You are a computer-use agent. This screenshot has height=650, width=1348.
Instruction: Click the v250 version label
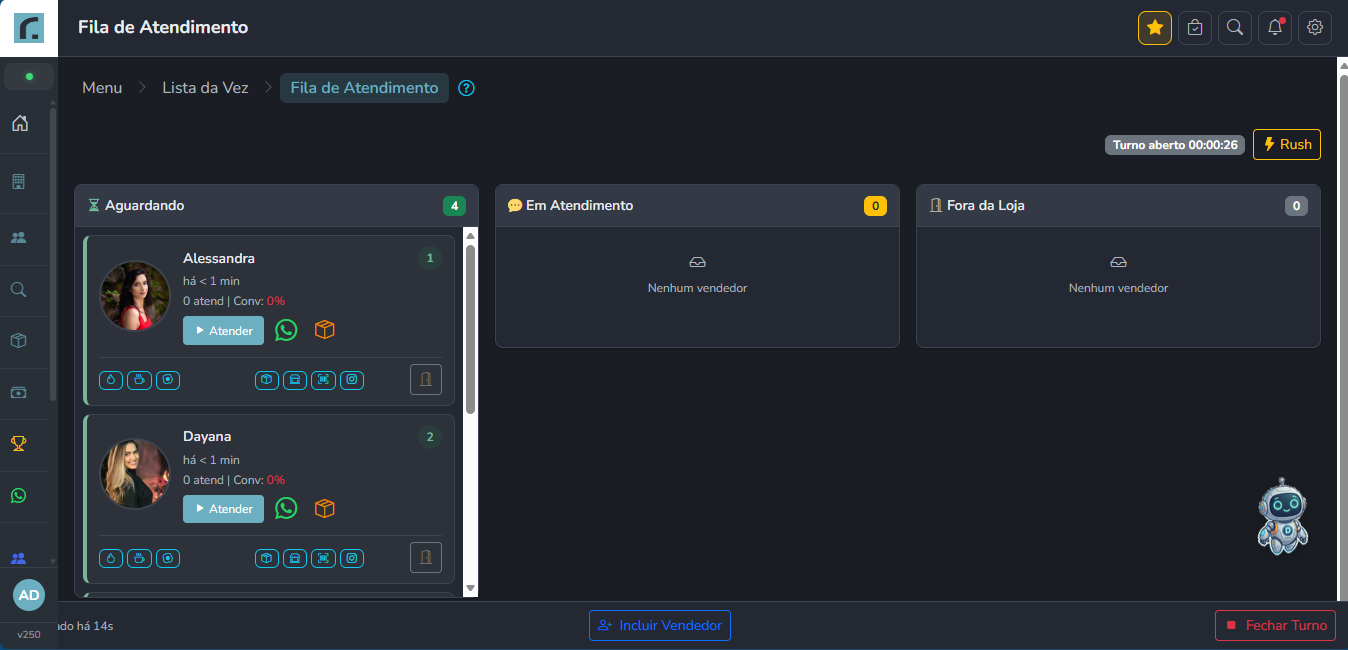coord(29,634)
